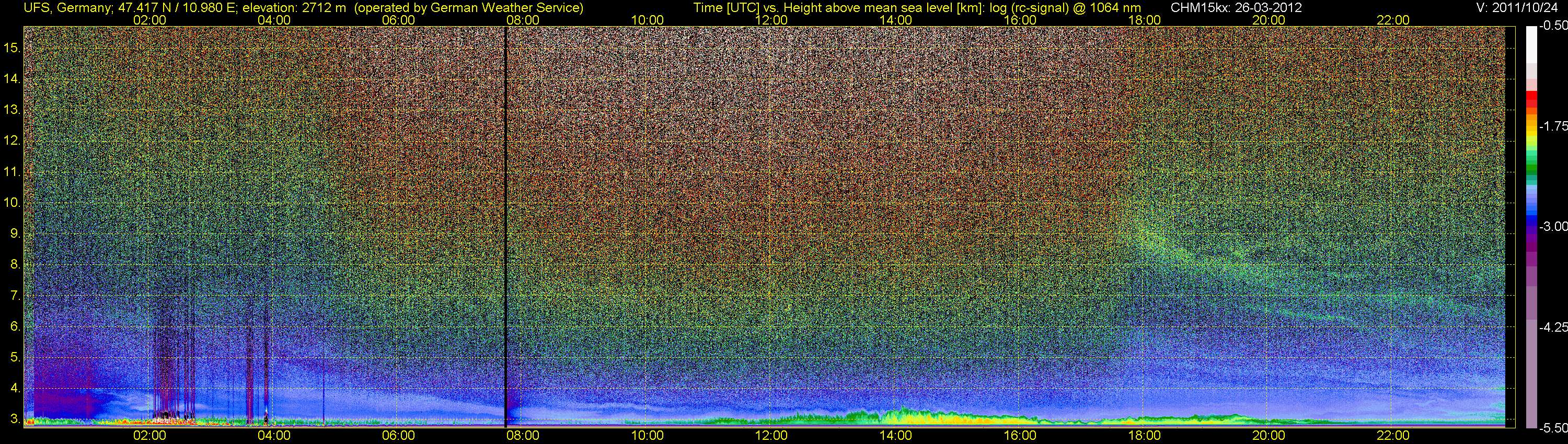Select the "6." km height axis label

[x=16, y=326]
